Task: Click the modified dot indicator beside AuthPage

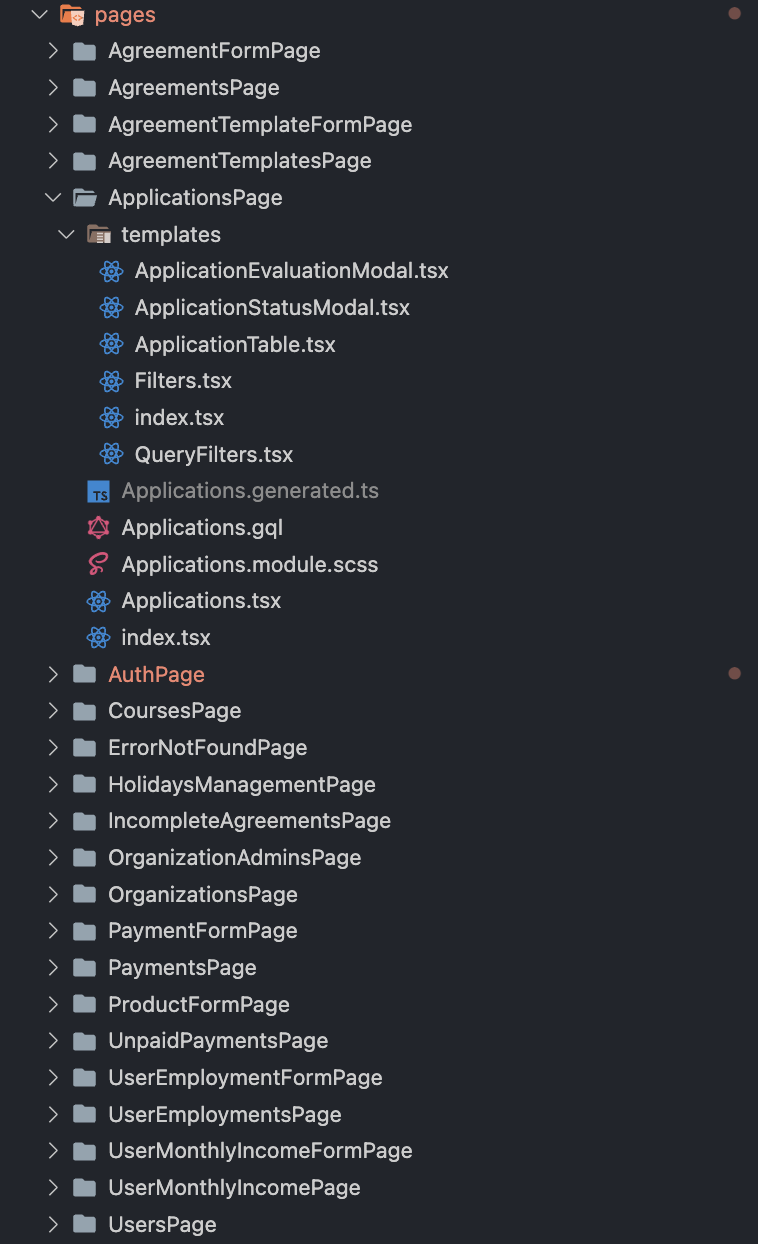Action: coord(735,674)
